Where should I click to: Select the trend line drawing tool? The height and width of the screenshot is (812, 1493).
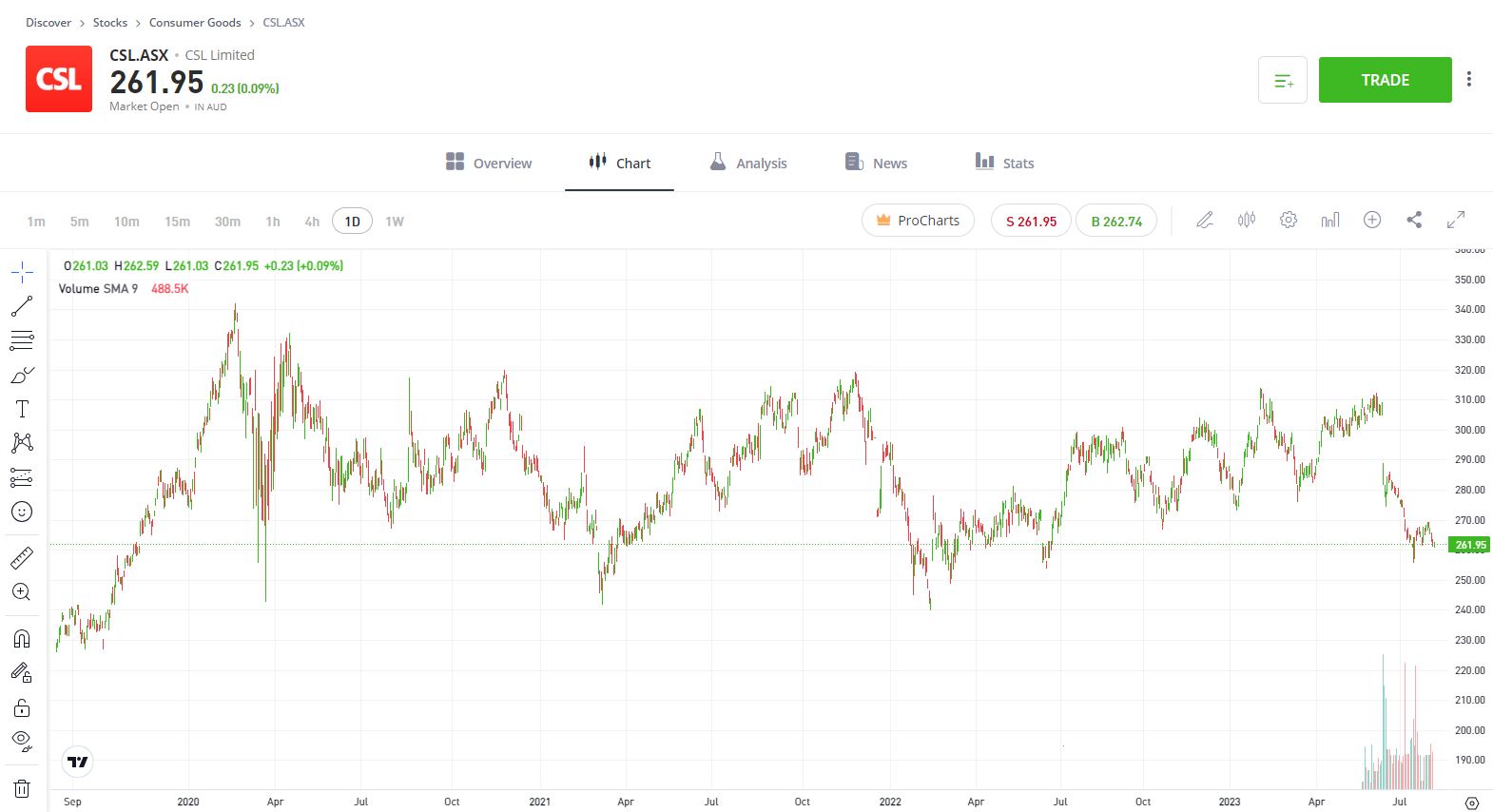point(22,306)
